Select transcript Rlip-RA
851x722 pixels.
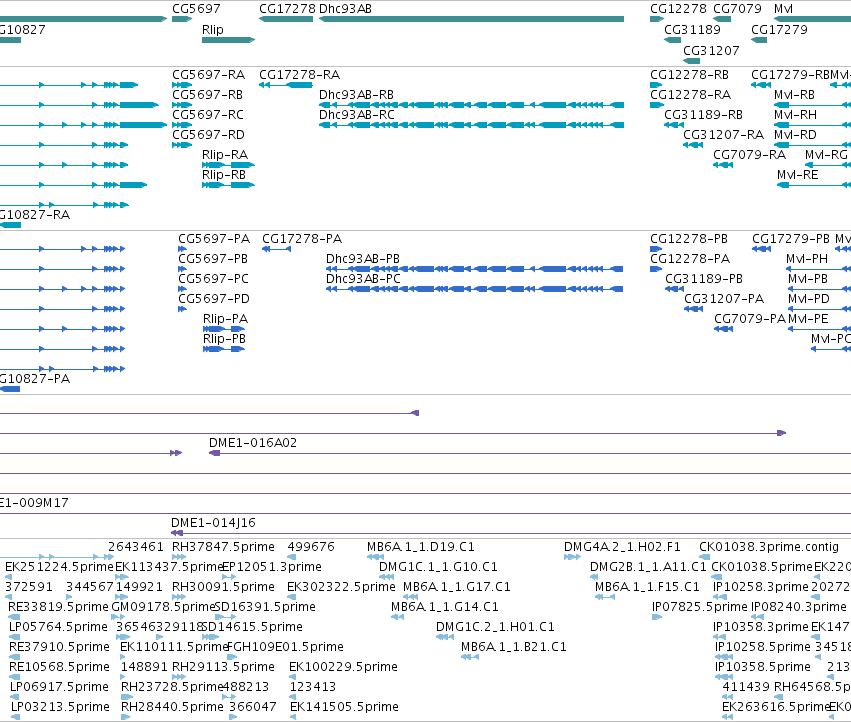pos(228,165)
